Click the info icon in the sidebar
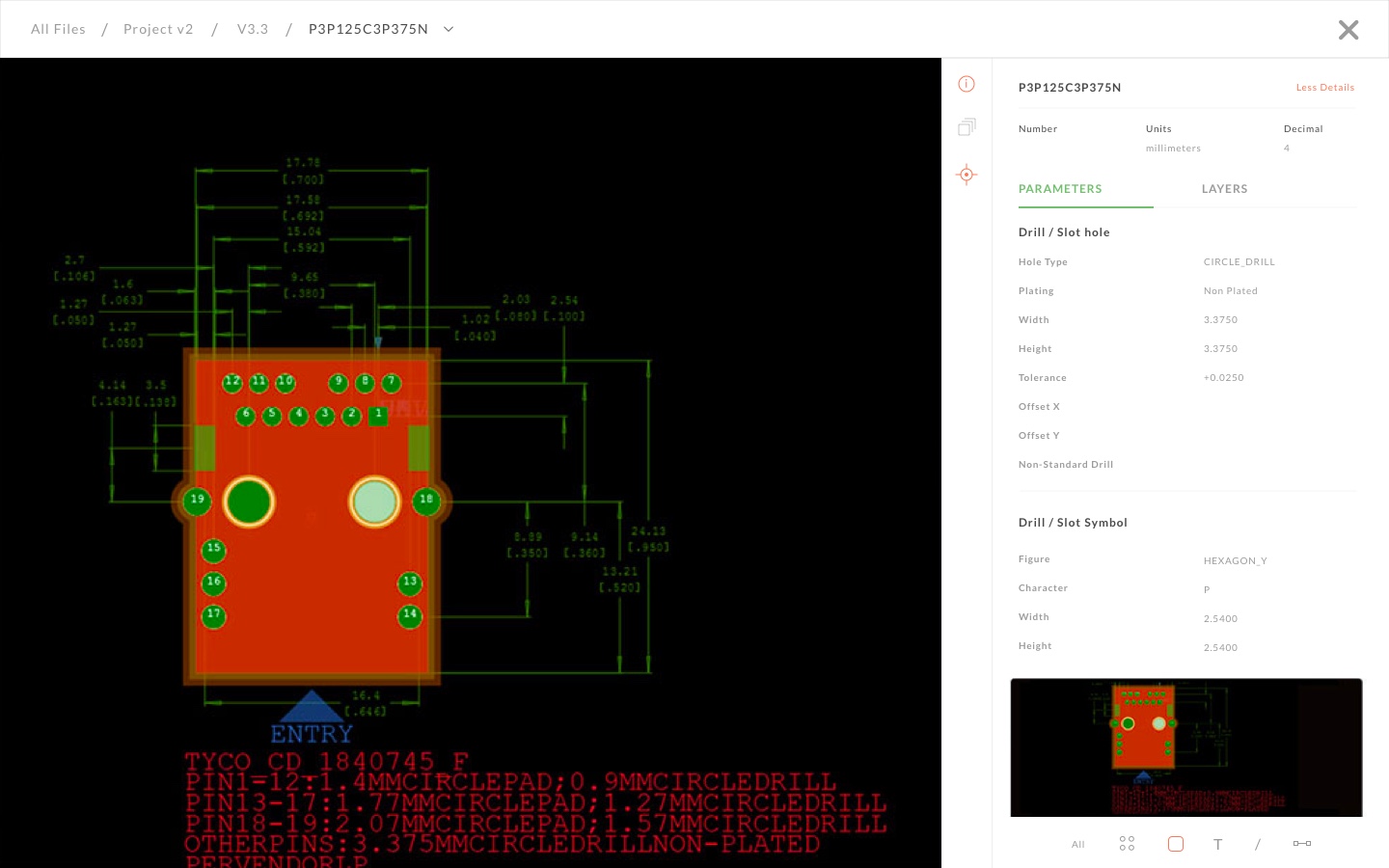Screen dimensions: 1389x868 [x=967, y=84]
